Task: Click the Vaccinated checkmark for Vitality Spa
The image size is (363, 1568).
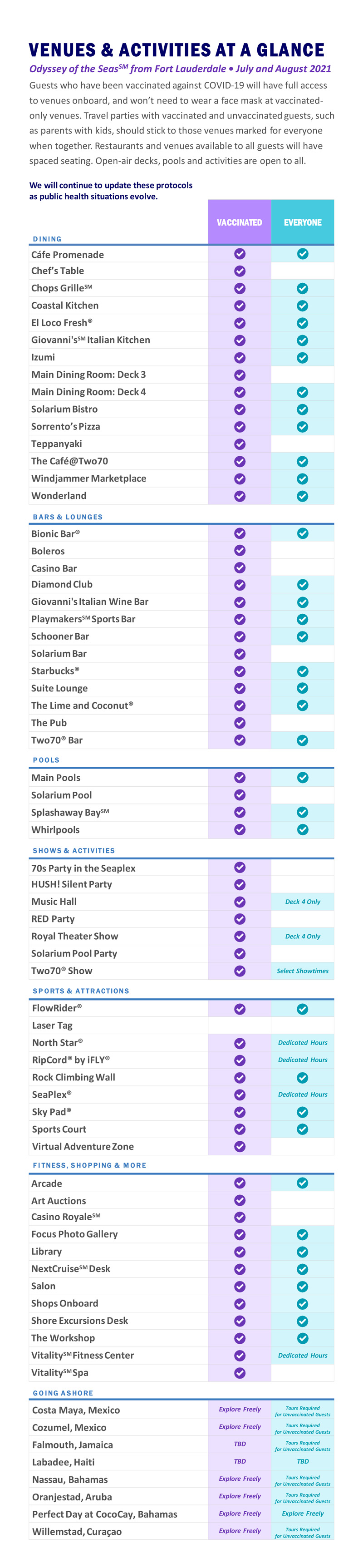Action: (x=240, y=1373)
